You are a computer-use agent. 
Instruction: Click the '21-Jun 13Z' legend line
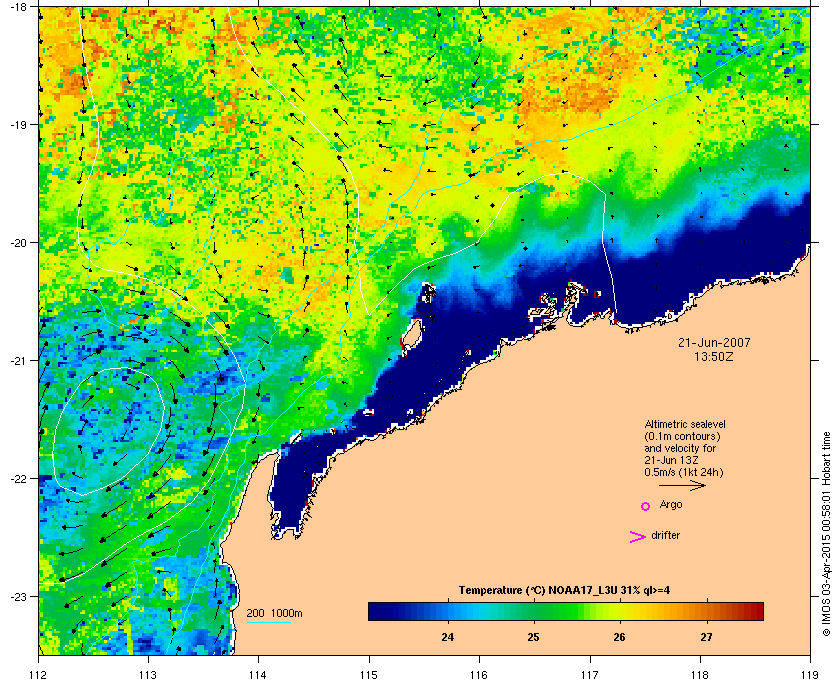671,460
